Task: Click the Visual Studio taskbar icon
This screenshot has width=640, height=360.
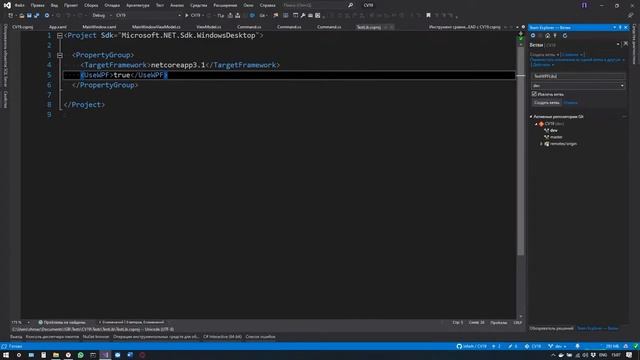Action: [105, 356]
